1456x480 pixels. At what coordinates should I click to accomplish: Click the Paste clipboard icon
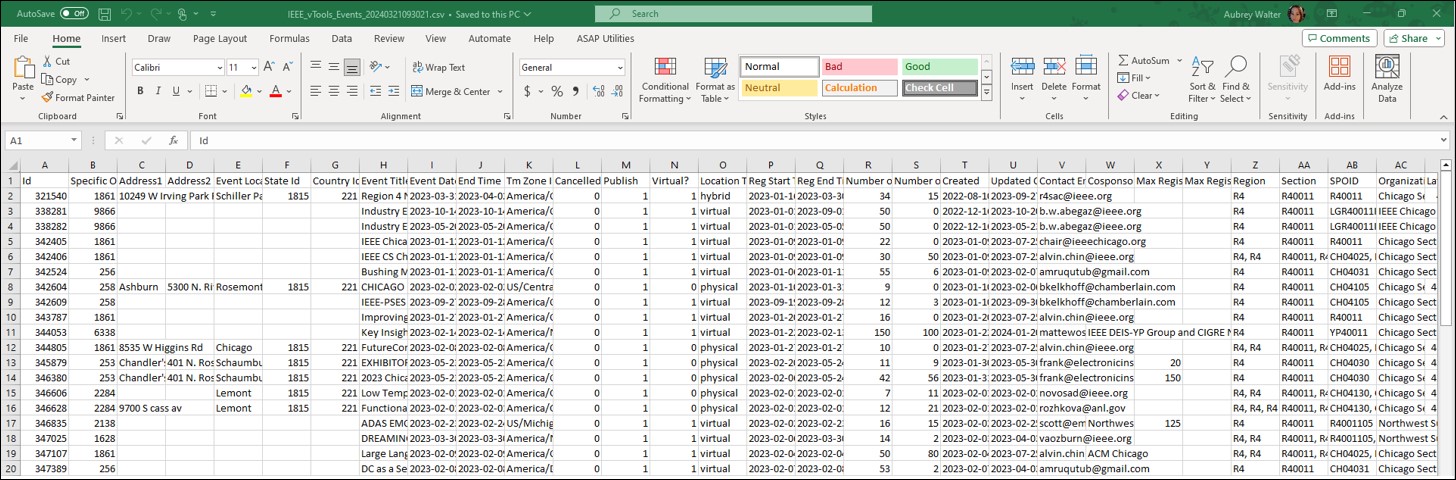click(22, 68)
